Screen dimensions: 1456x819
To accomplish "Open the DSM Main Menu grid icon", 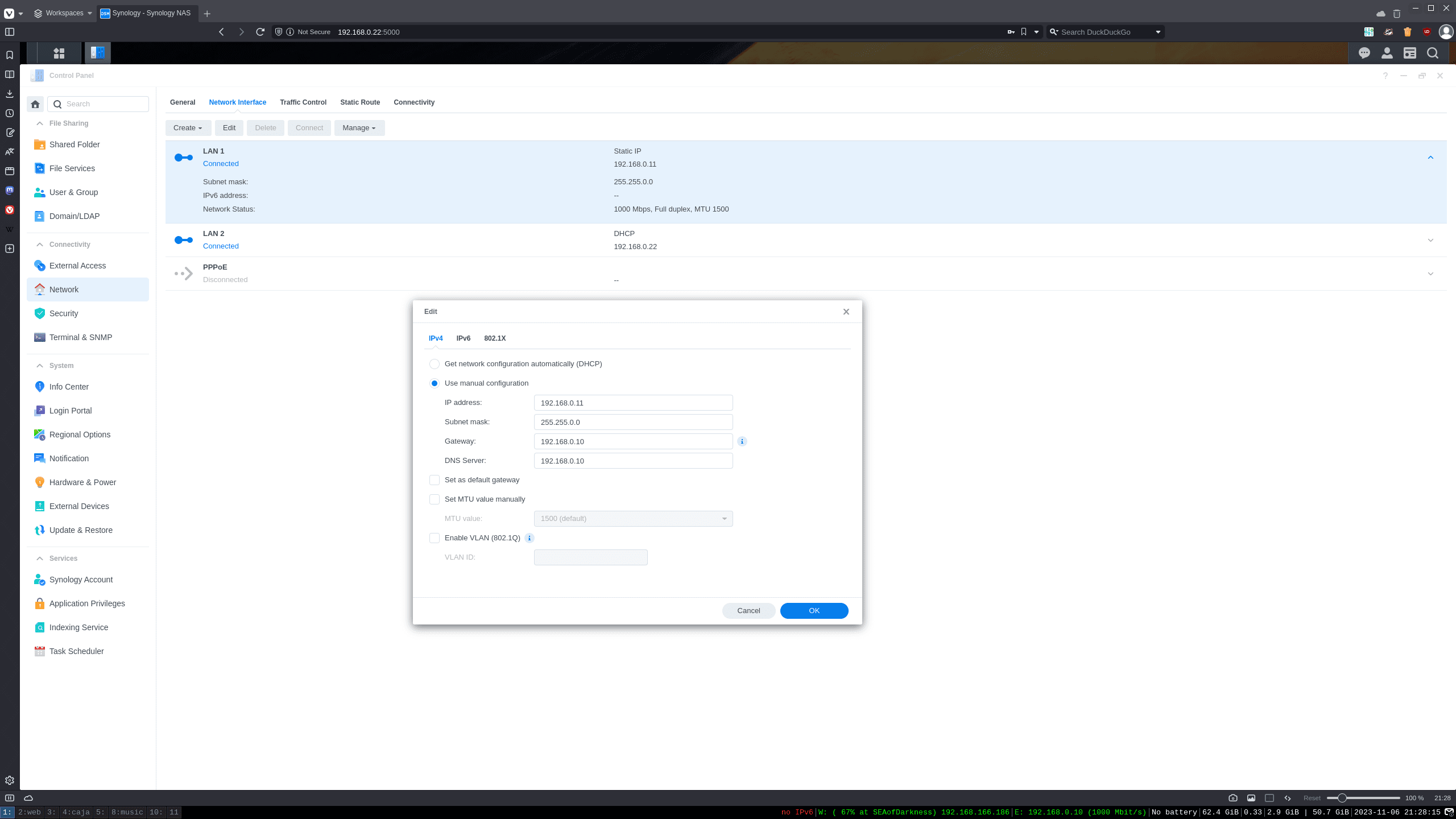I will (59, 53).
